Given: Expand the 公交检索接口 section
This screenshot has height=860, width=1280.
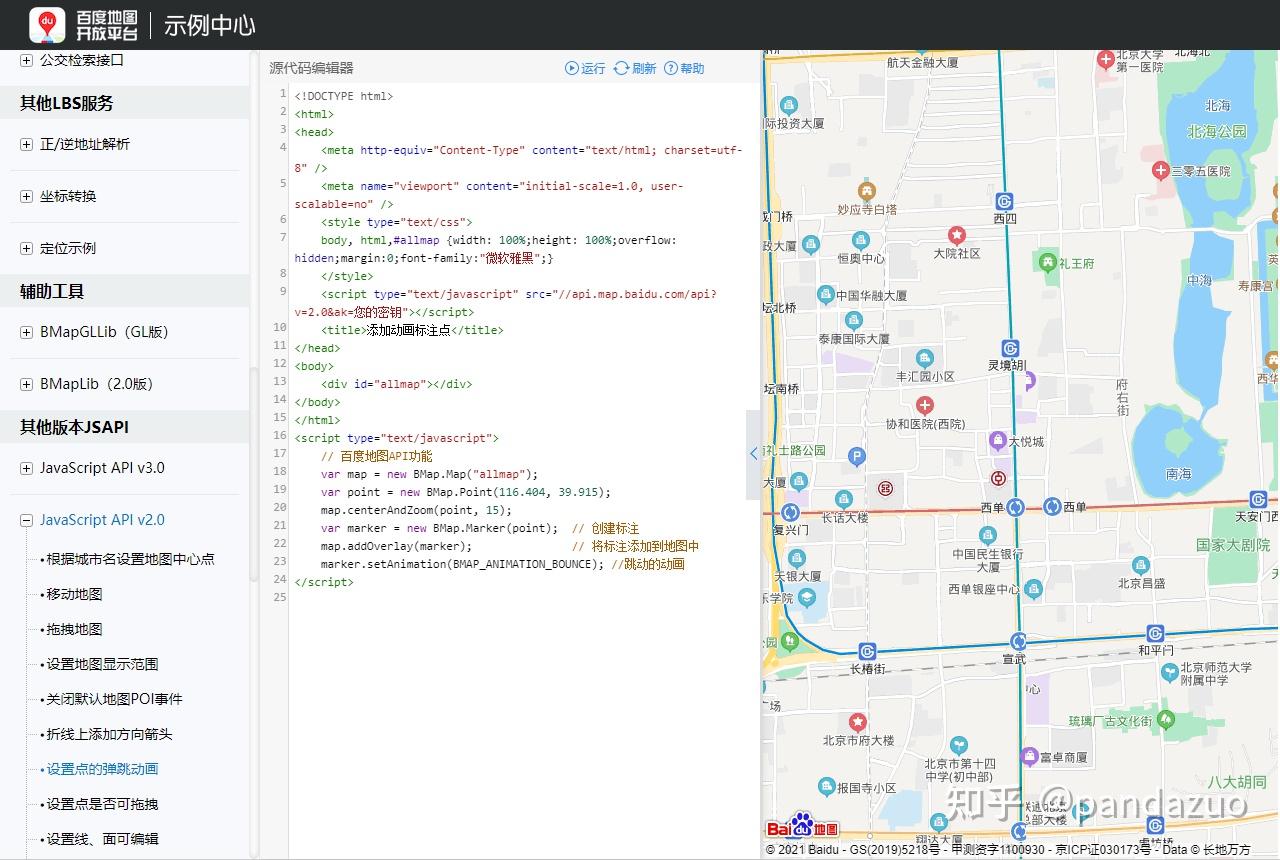Looking at the screenshot, I should 26,60.
